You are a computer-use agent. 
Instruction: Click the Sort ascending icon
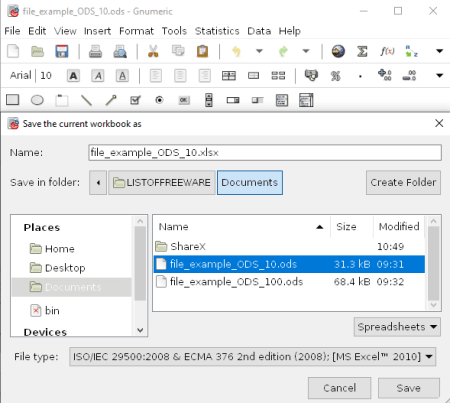pyautogui.click(x=411, y=51)
